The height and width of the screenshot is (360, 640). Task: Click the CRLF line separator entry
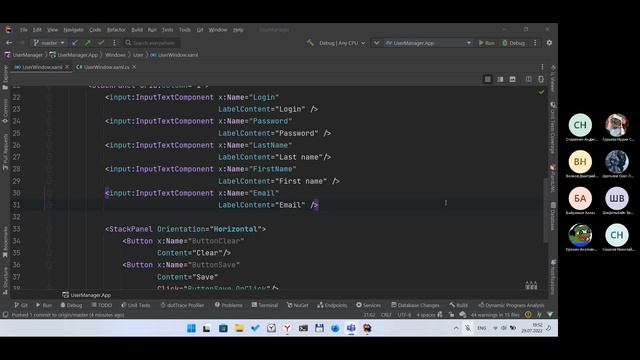tap(386, 315)
